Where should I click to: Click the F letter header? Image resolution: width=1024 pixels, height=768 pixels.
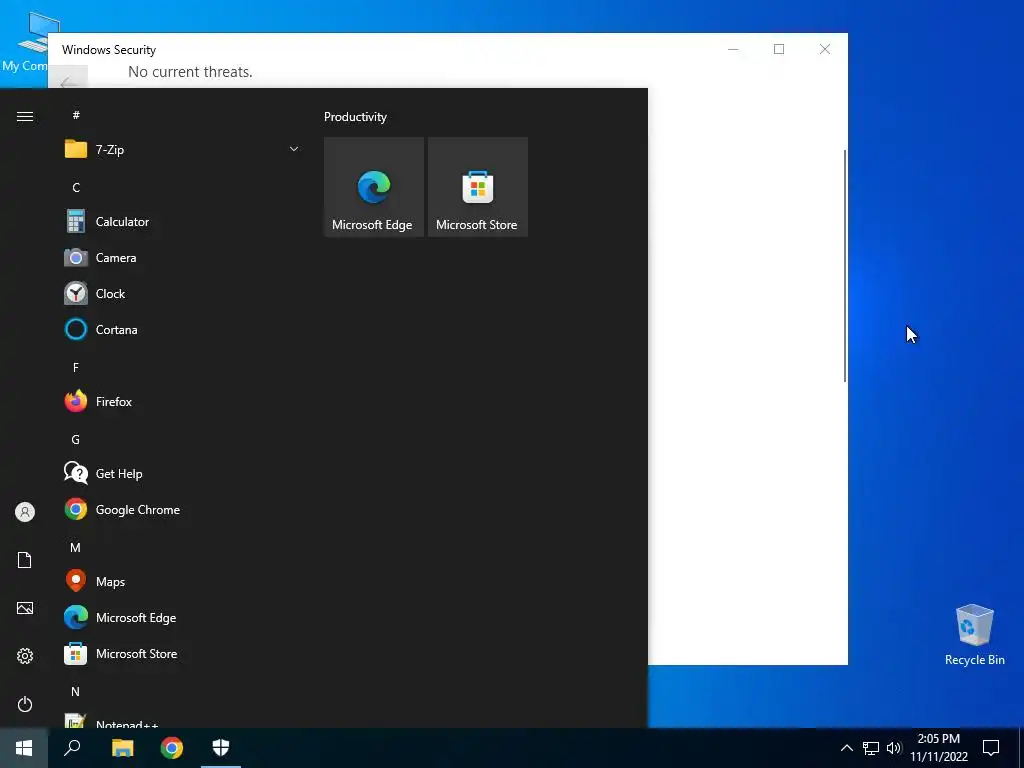[76, 367]
